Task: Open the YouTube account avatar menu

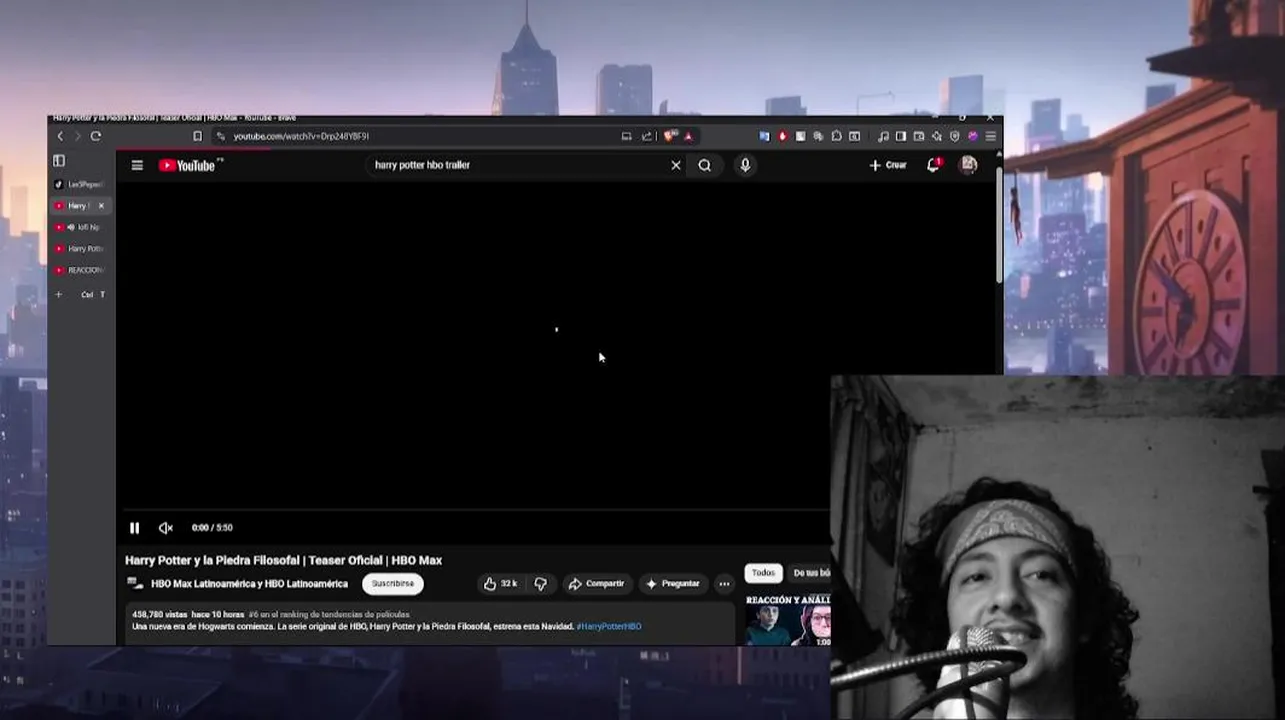Action: (968, 165)
